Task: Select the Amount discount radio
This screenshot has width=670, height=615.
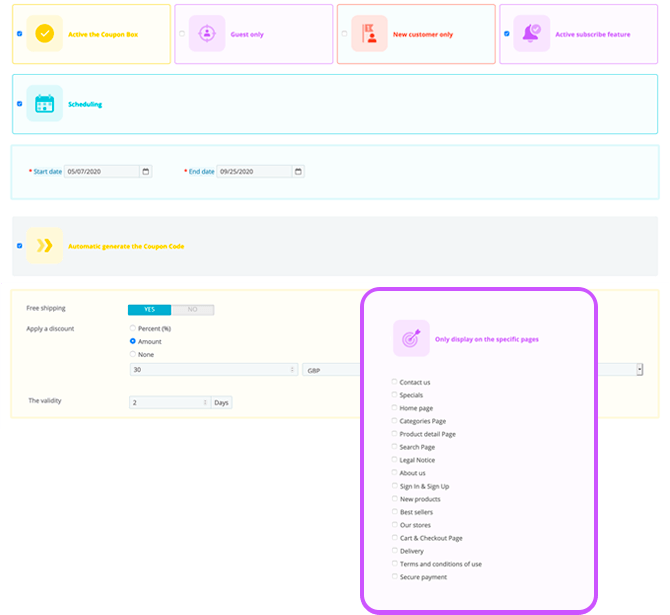Action: tap(132, 341)
